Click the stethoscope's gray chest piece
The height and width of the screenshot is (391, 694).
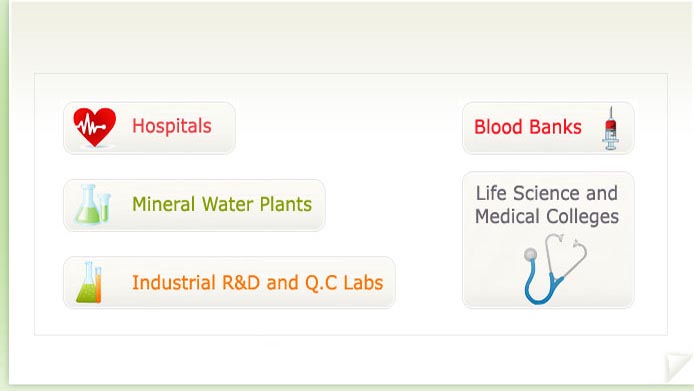point(530,255)
